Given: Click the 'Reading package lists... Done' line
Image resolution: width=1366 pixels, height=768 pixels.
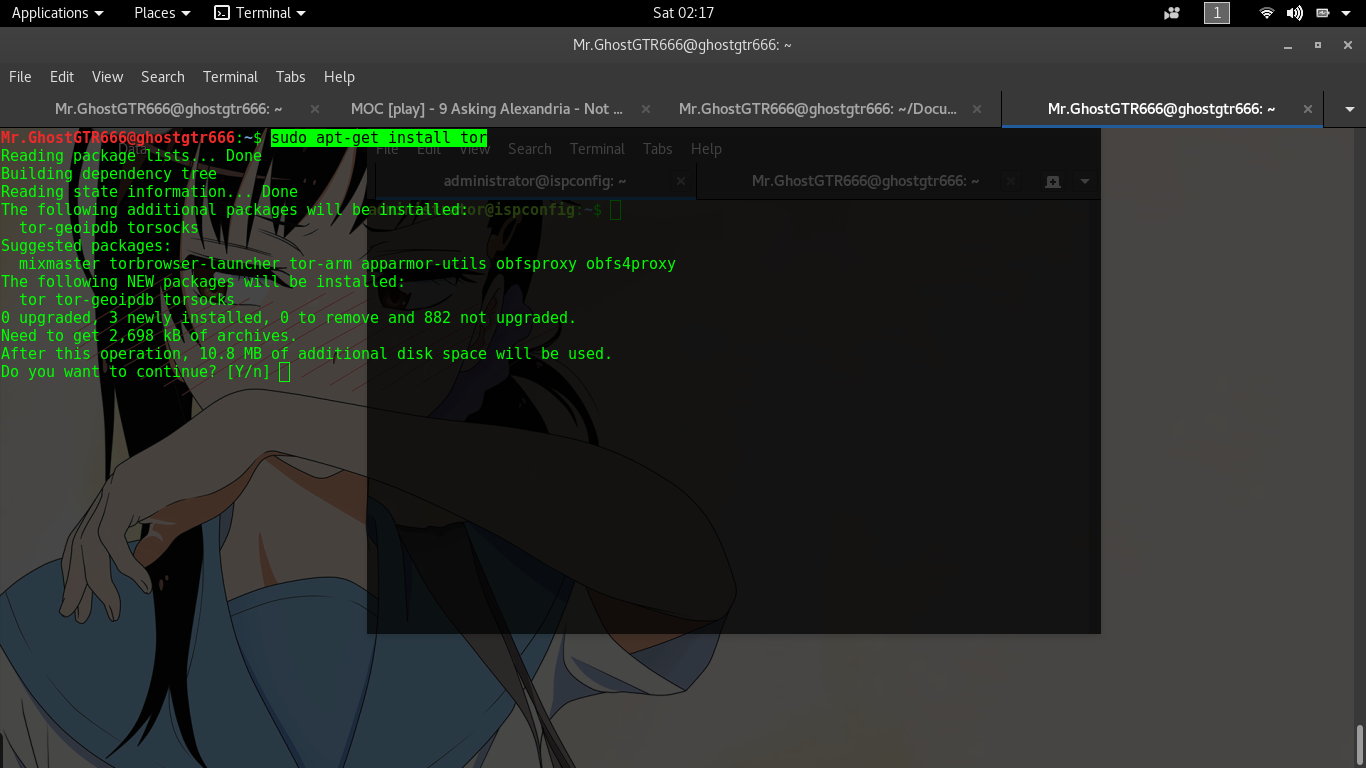Looking at the screenshot, I should tap(131, 156).
